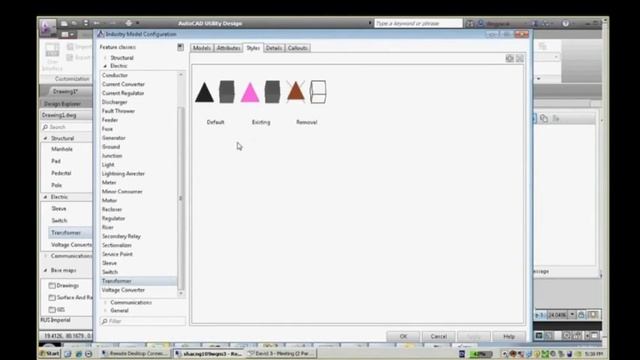Click the Filter input field

[x=143, y=321]
